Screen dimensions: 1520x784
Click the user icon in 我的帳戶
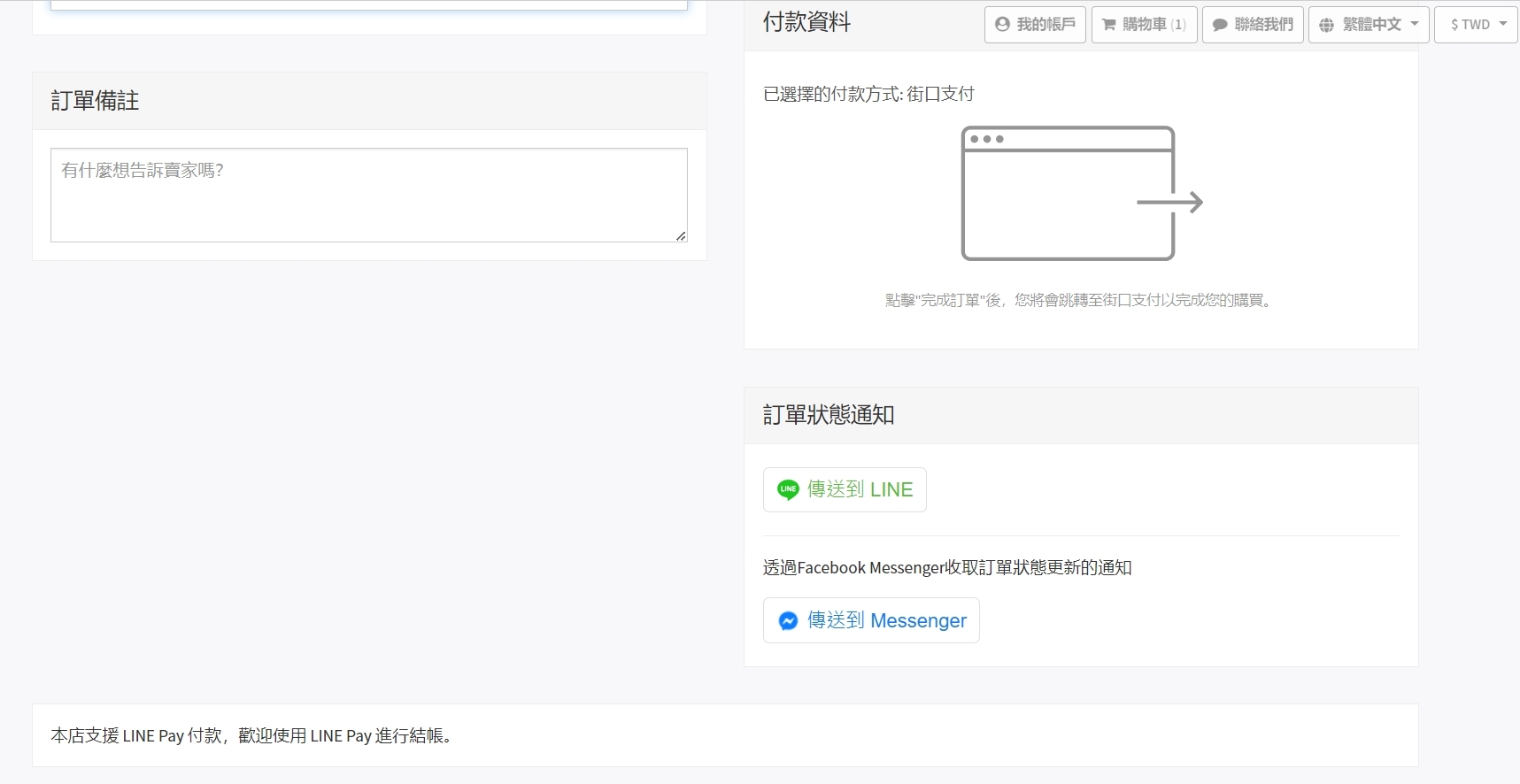click(x=1002, y=25)
